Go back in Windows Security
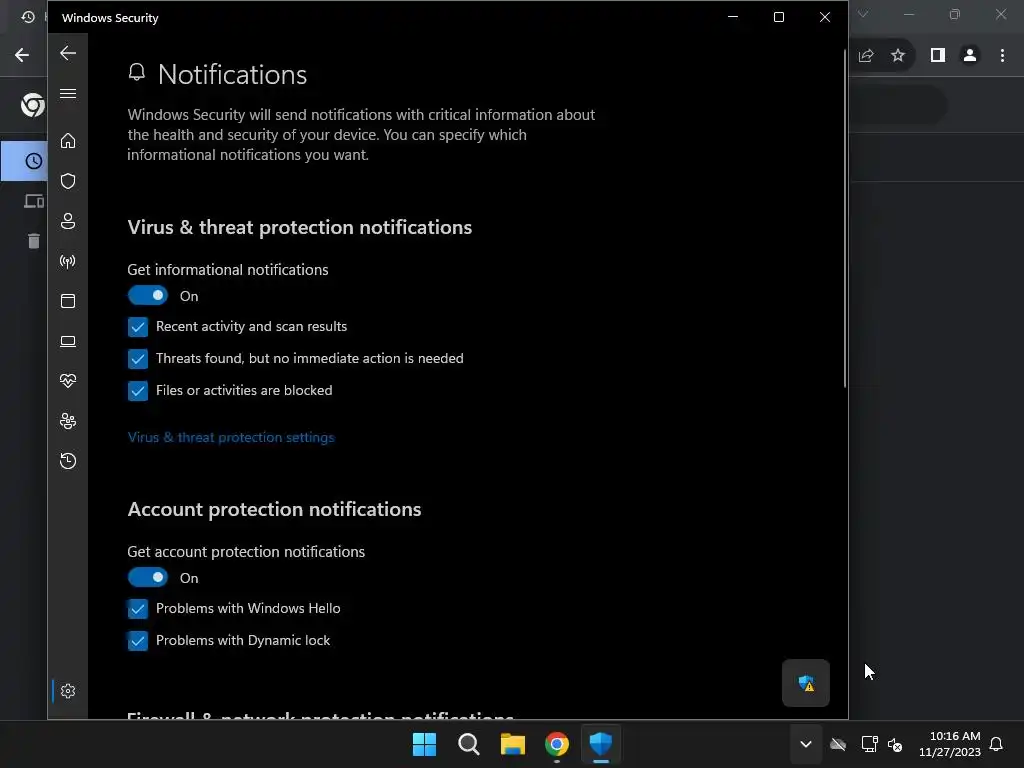This screenshot has height=768, width=1024. [x=68, y=53]
